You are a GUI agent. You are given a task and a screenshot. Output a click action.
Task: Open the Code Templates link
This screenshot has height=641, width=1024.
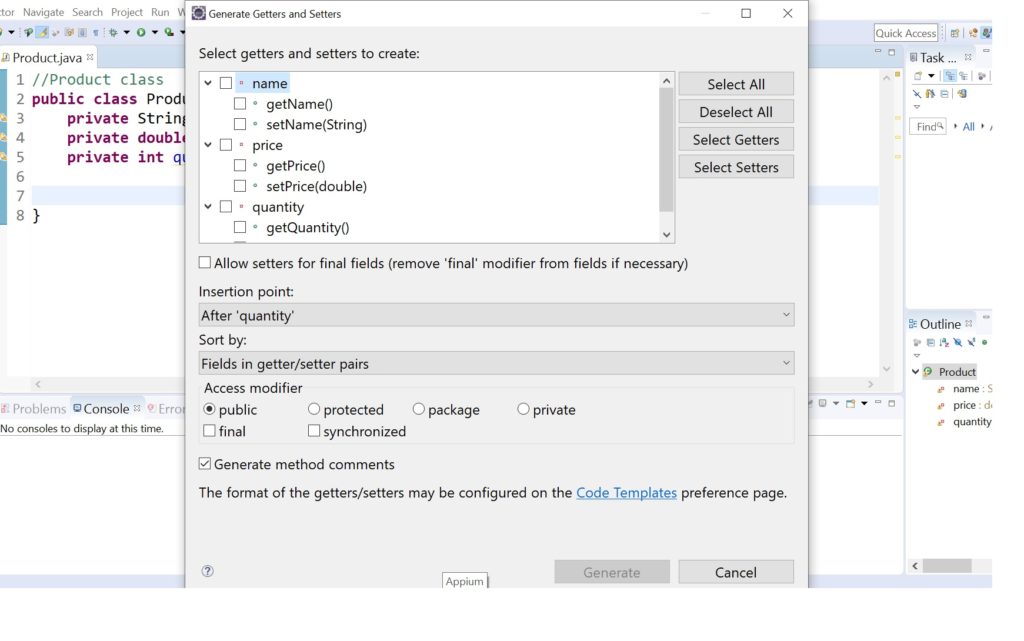point(626,493)
